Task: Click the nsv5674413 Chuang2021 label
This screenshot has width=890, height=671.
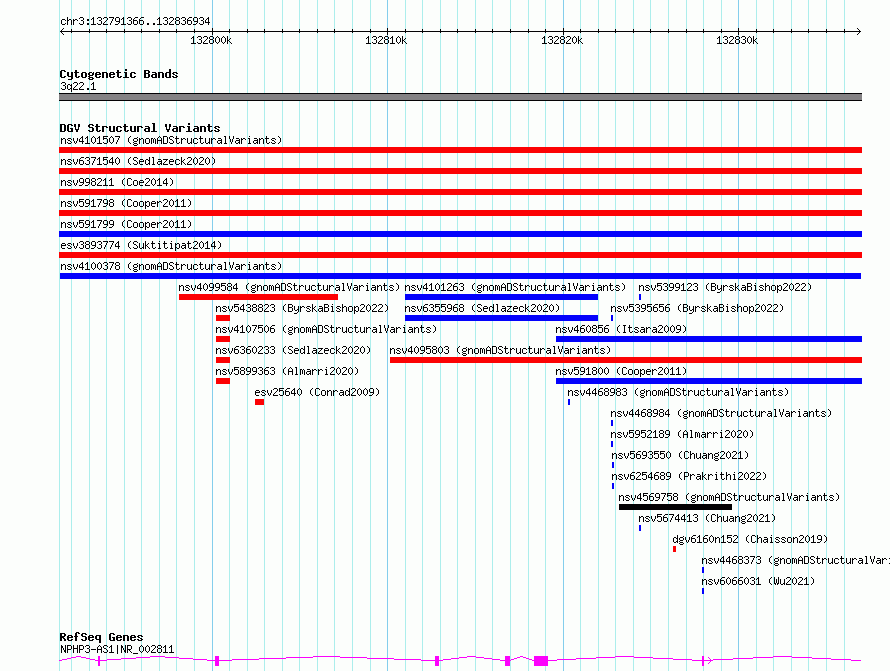Action: point(707,518)
